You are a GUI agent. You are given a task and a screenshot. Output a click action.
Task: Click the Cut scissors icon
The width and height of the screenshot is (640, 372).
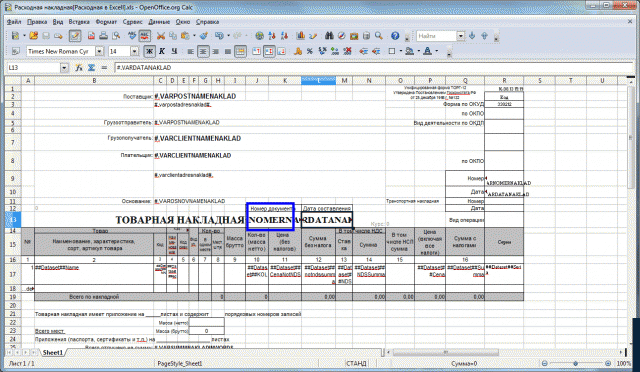(x=160, y=36)
